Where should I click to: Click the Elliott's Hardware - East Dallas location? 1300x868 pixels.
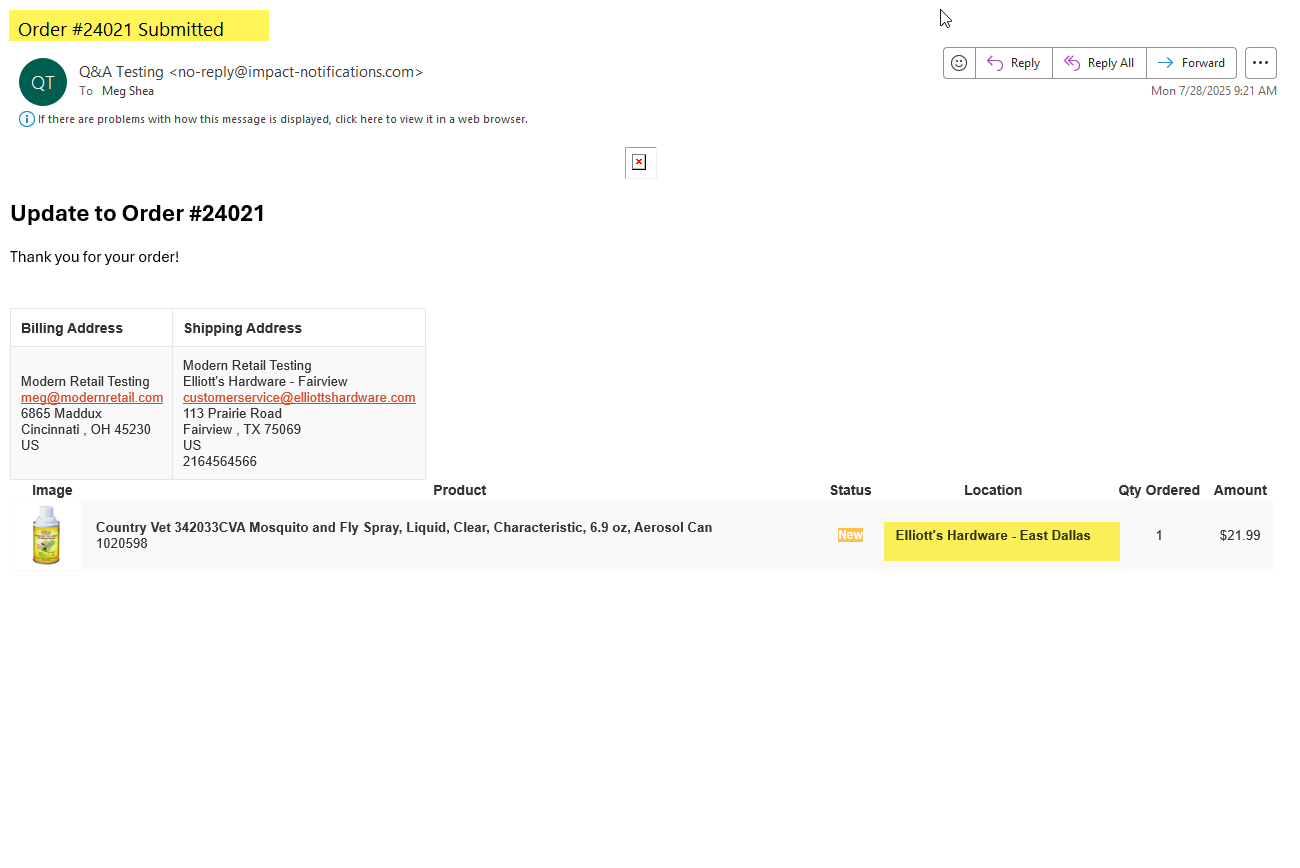(x=993, y=536)
